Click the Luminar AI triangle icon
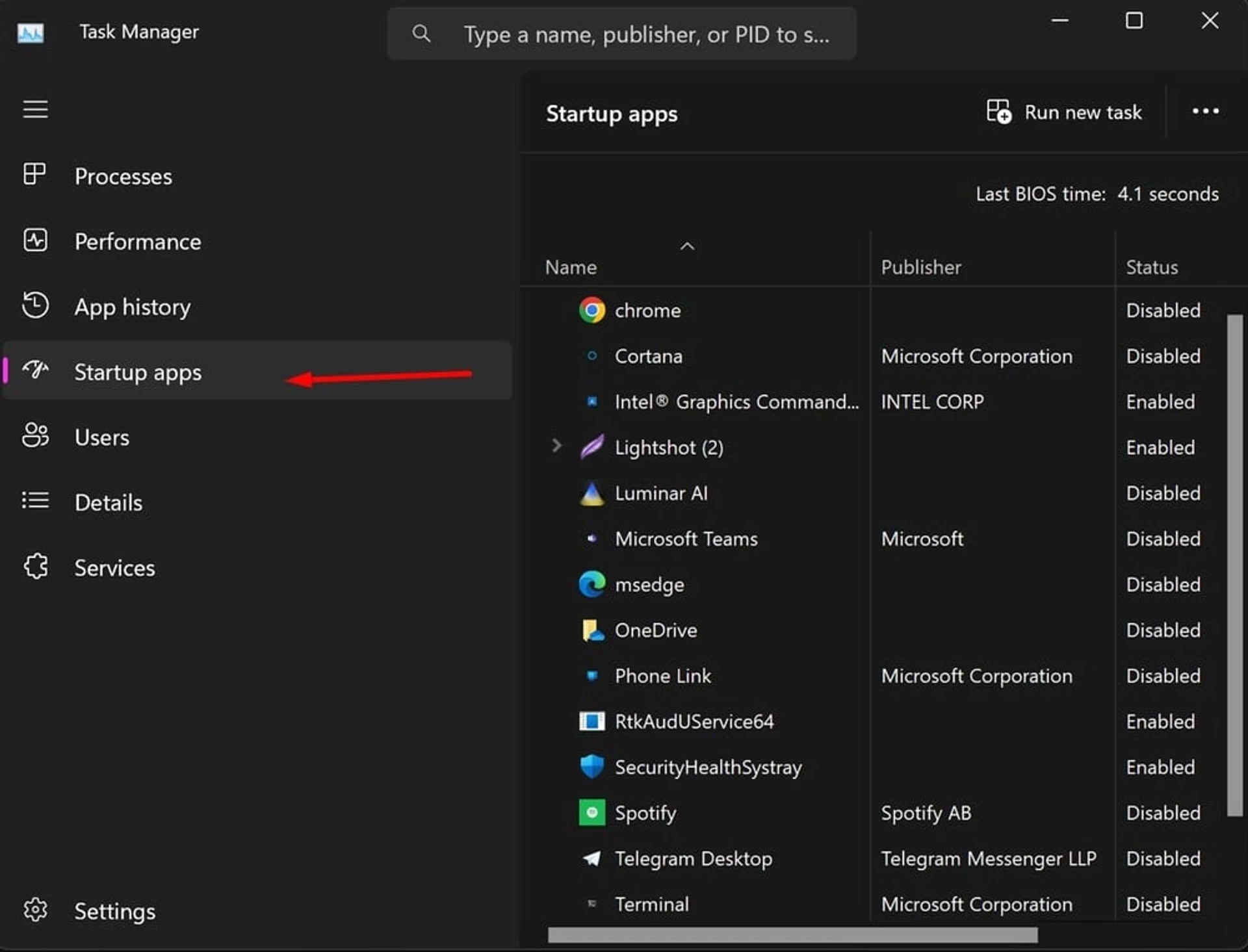Image resolution: width=1248 pixels, height=952 pixels. click(591, 493)
